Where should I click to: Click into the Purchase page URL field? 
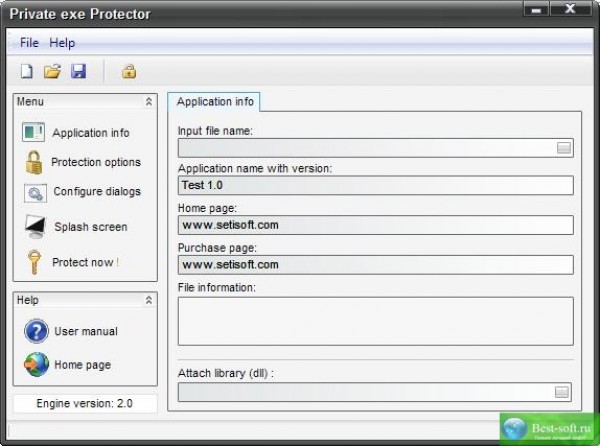(375, 265)
